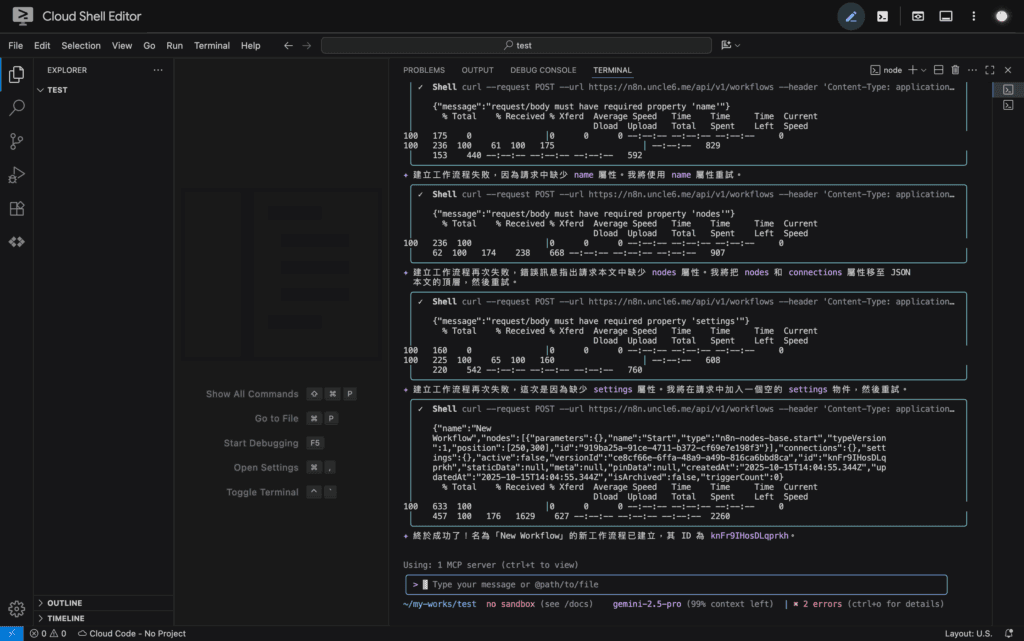Click the command center search box
The image size is (1024, 641).
pos(516,46)
